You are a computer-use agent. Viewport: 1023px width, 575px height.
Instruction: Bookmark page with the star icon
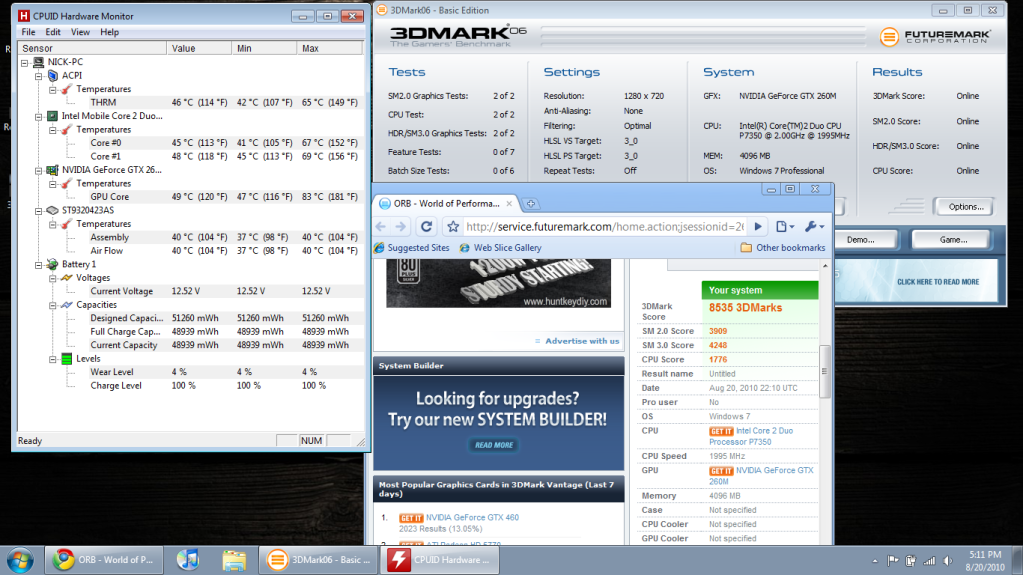click(x=453, y=226)
